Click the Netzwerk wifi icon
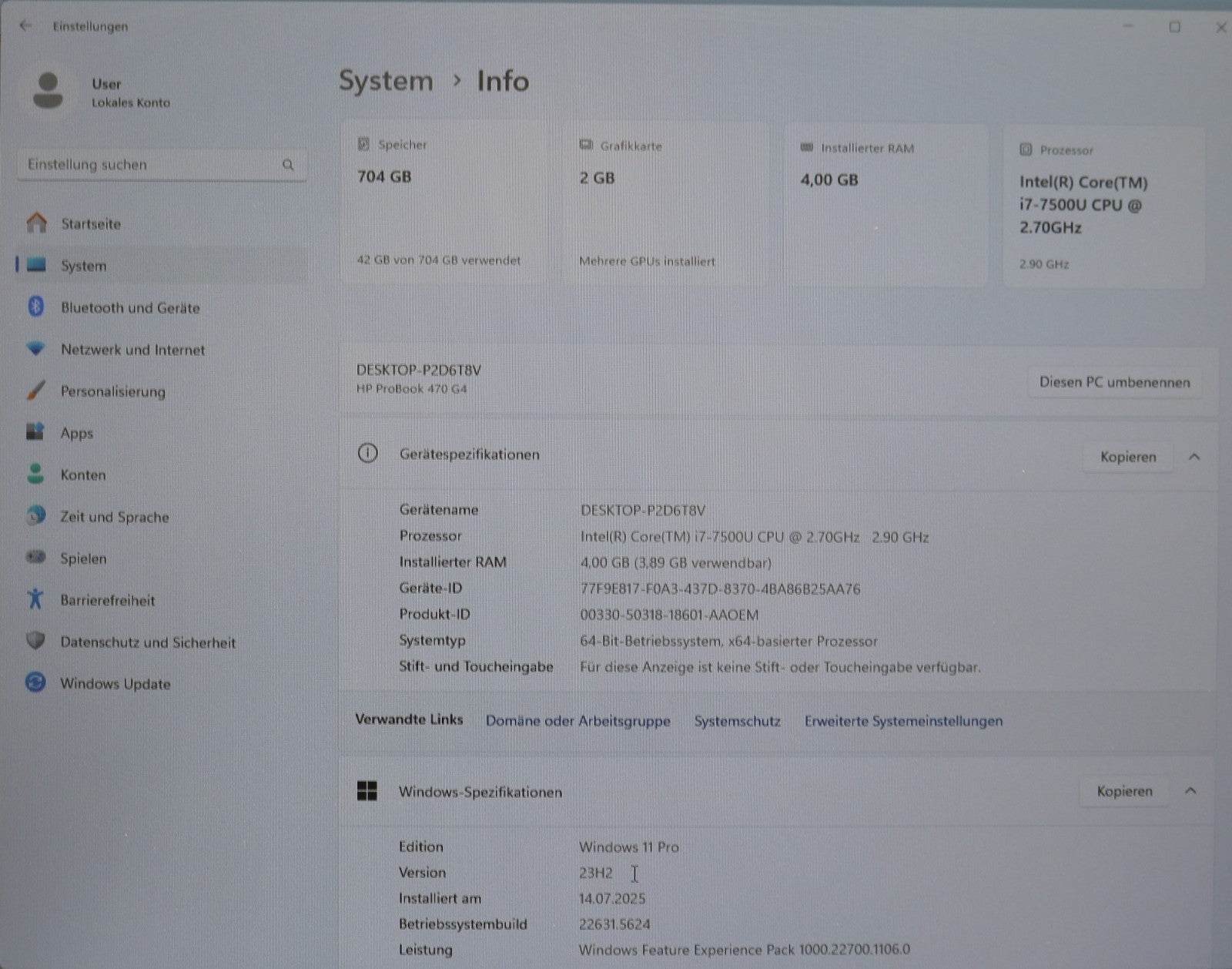Screen dimensions: 1232x969 (35, 348)
